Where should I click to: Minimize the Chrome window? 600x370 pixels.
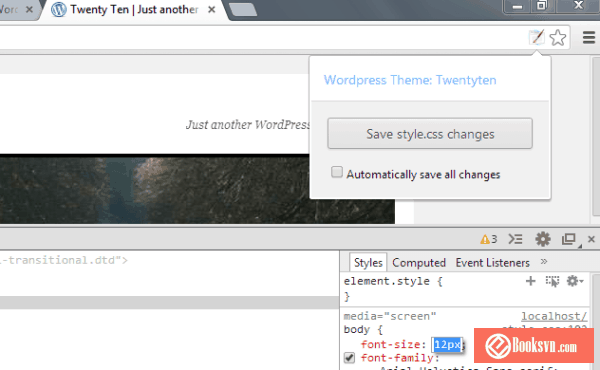(x=517, y=7)
